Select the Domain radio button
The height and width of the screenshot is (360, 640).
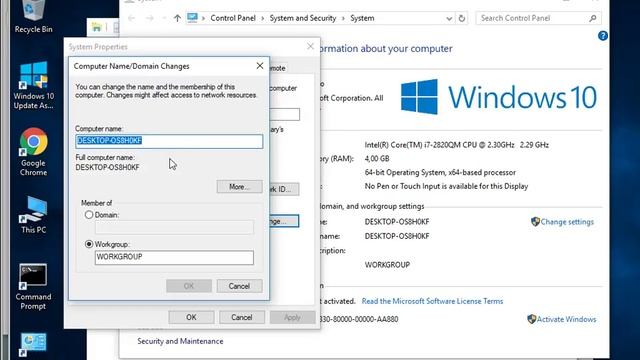89,215
